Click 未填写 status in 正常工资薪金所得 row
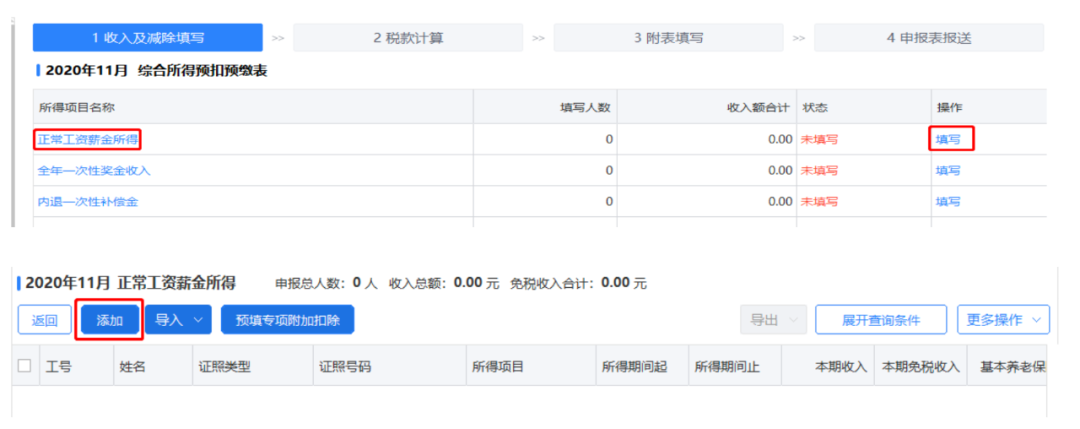This screenshot has width=1080, height=429. coord(819,140)
